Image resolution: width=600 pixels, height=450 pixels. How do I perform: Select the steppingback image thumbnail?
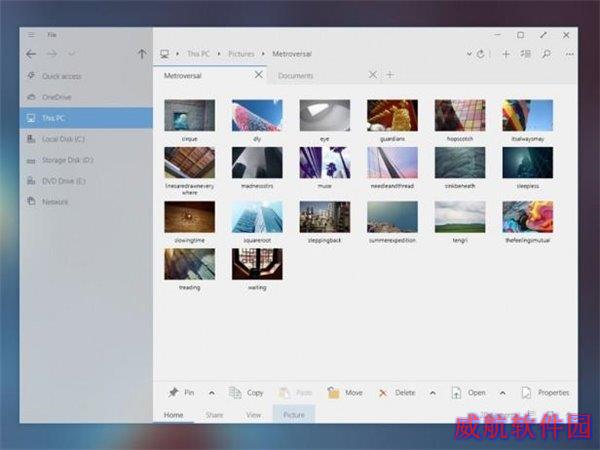(x=324, y=217)
